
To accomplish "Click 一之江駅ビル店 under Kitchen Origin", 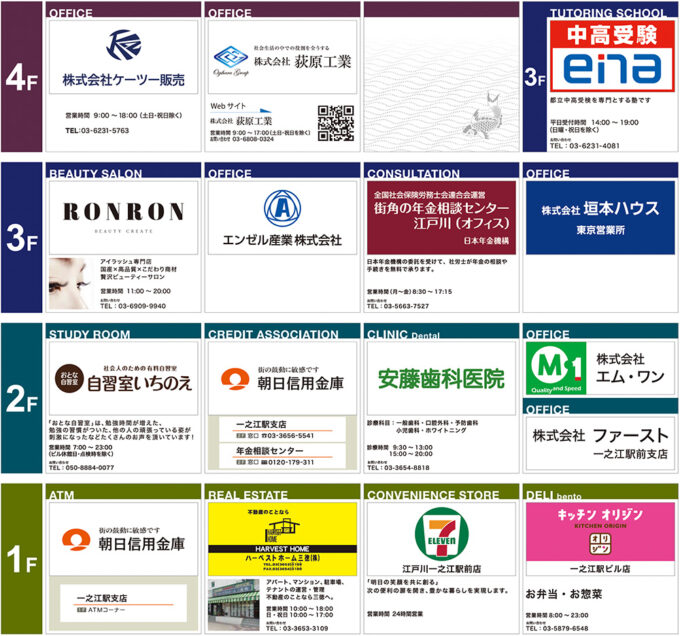I will pyautogui.click(x=600, y=568).
